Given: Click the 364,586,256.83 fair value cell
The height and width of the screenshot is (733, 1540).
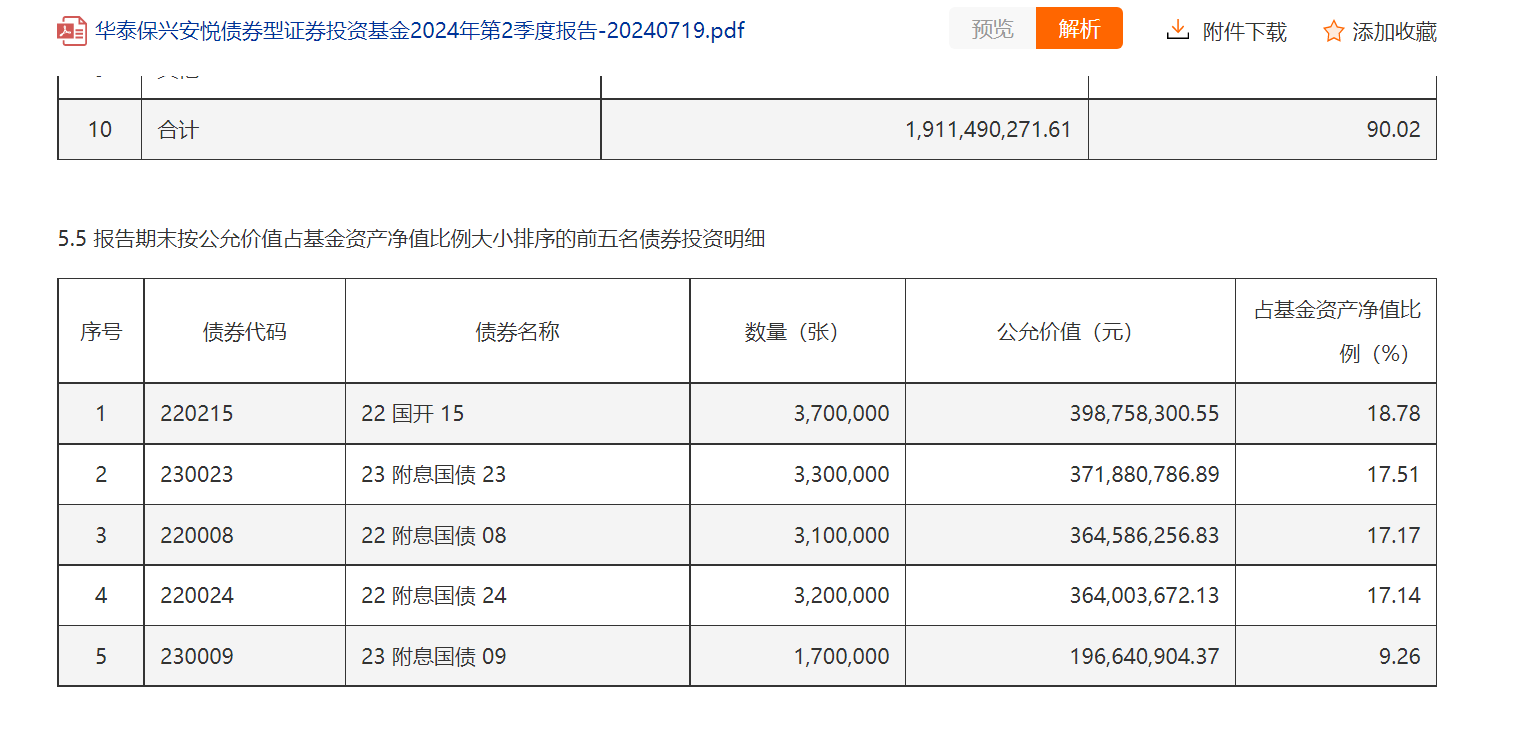Looking at the screenshot, I should pyautogui.click(x=1144, y=536).
